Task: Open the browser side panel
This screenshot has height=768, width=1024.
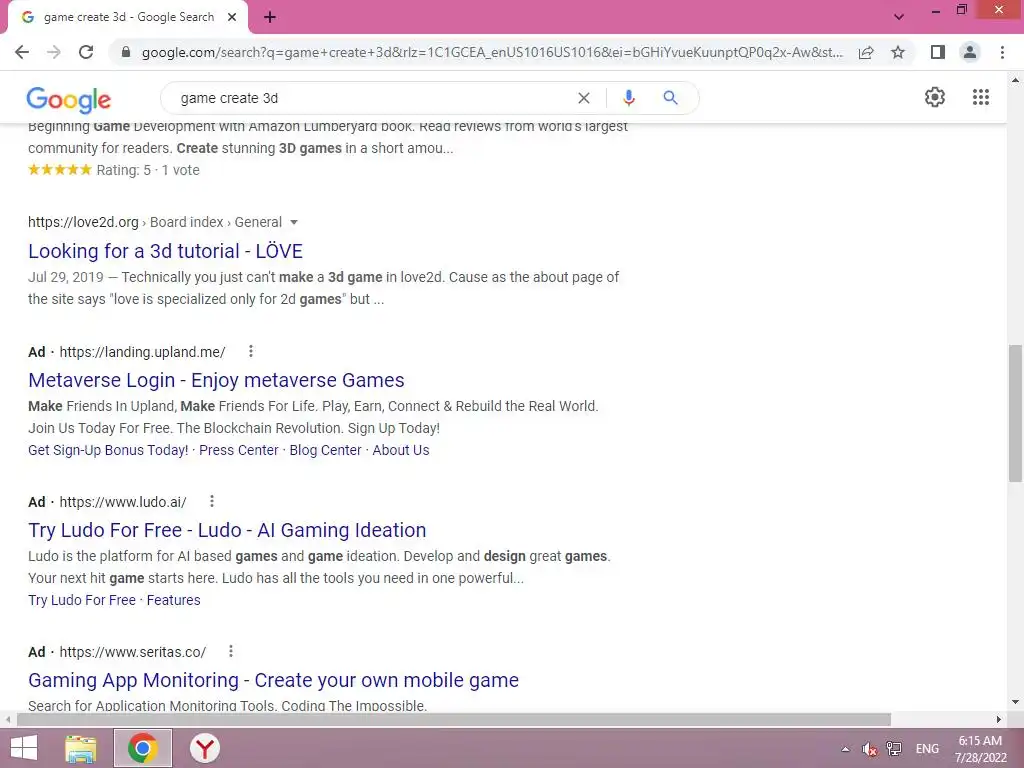Action: (x=938, y=52)
